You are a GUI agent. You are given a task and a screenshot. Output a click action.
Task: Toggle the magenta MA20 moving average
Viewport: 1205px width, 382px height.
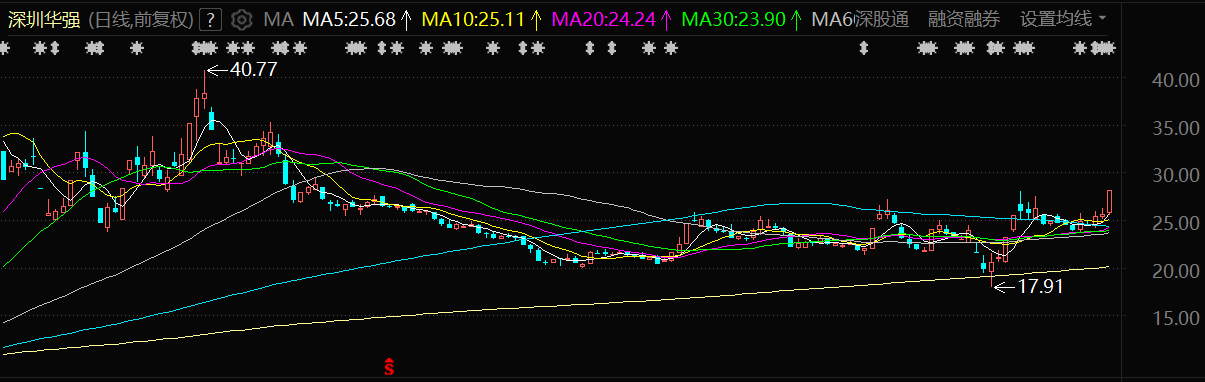604,19
